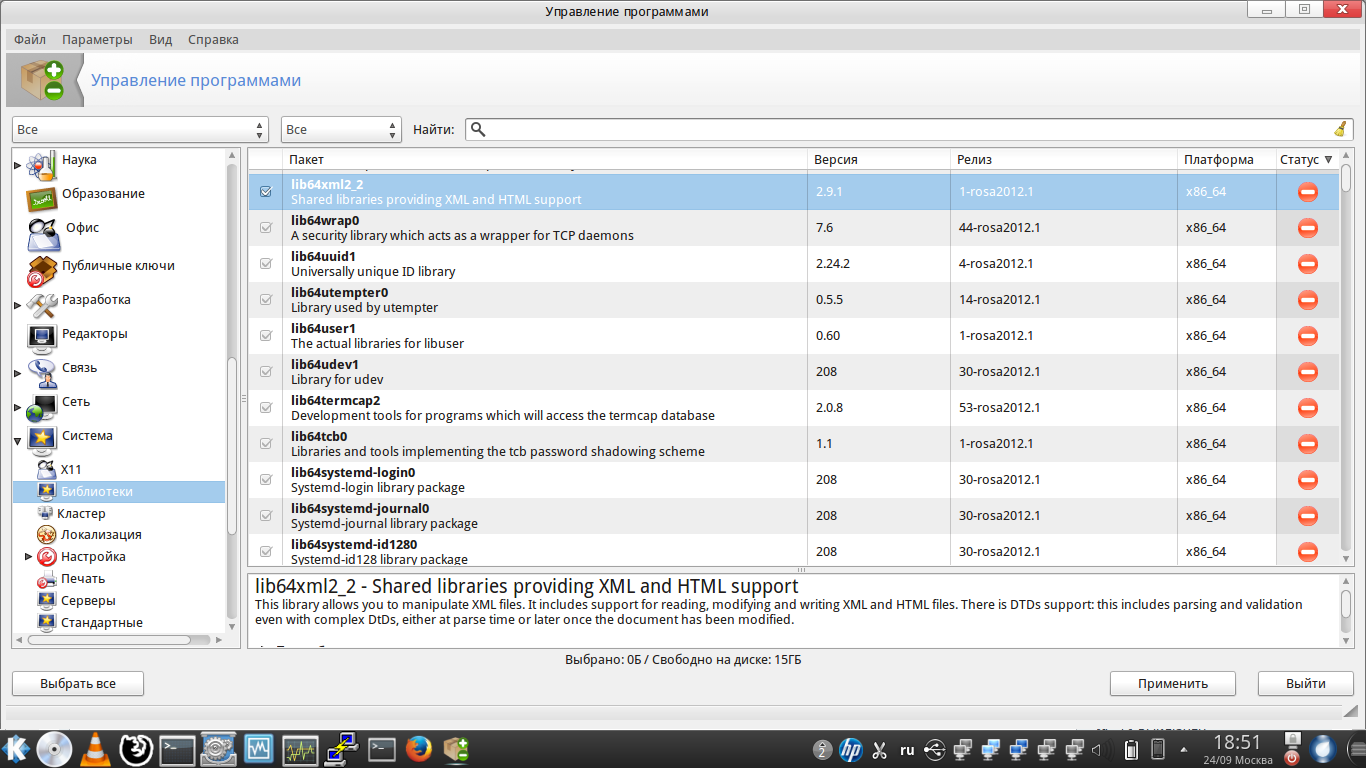Open the first Все filter dropdown
This screenshot has width=1366, height=768.
pyautogui.click(x=140, y=130)
